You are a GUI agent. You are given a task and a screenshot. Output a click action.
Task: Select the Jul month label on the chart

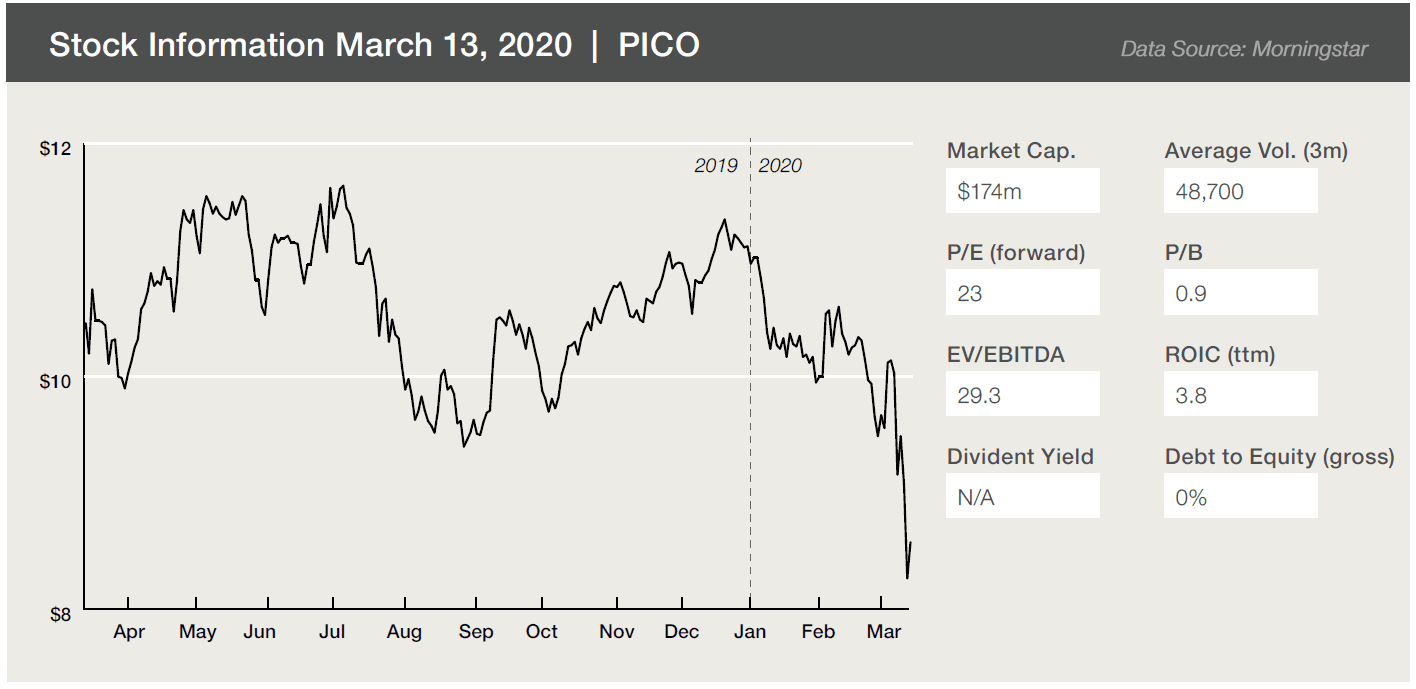(332, 632)
